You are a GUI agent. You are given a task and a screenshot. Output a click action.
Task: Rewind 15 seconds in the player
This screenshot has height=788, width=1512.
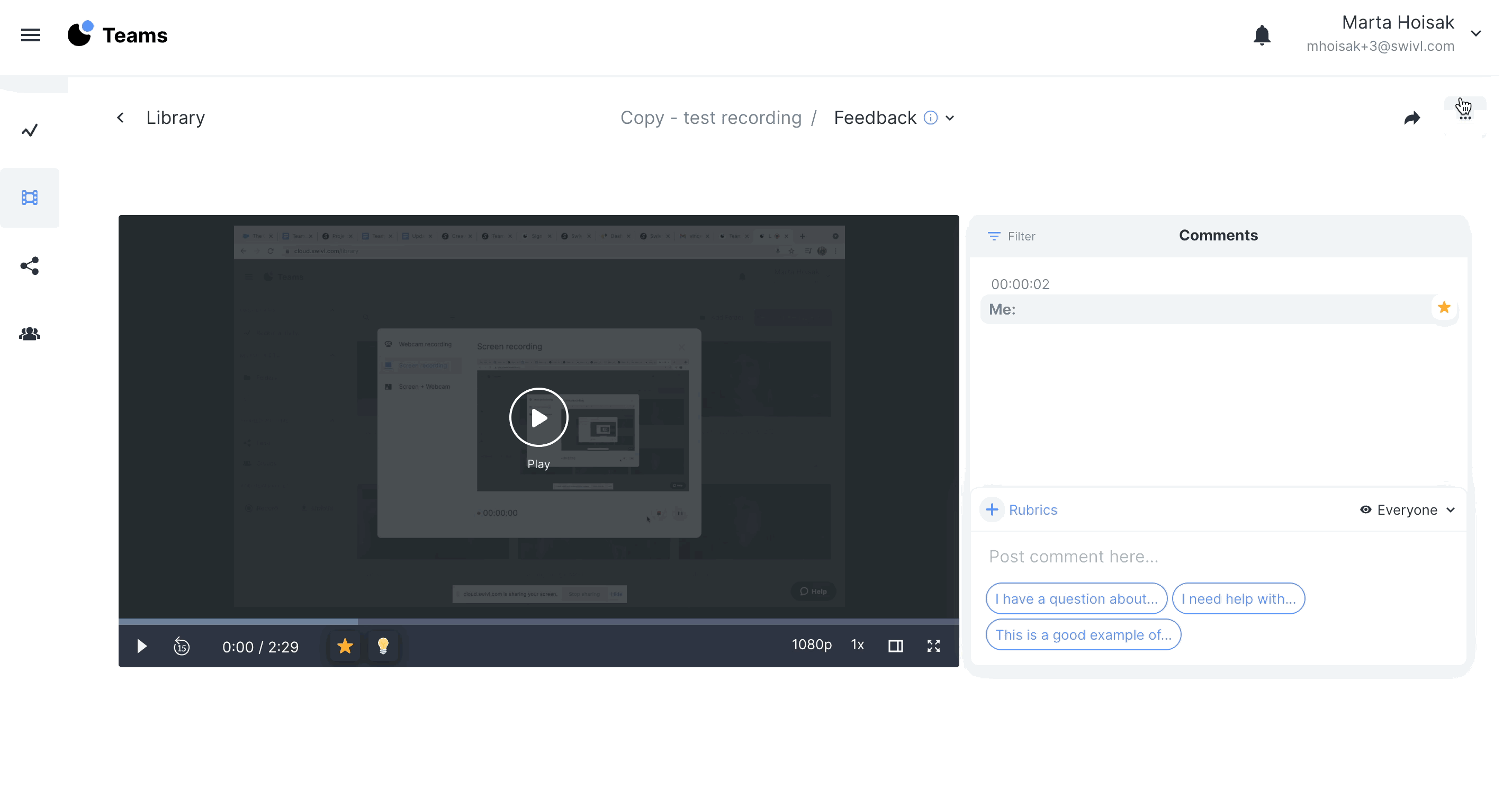pos(182,647)
